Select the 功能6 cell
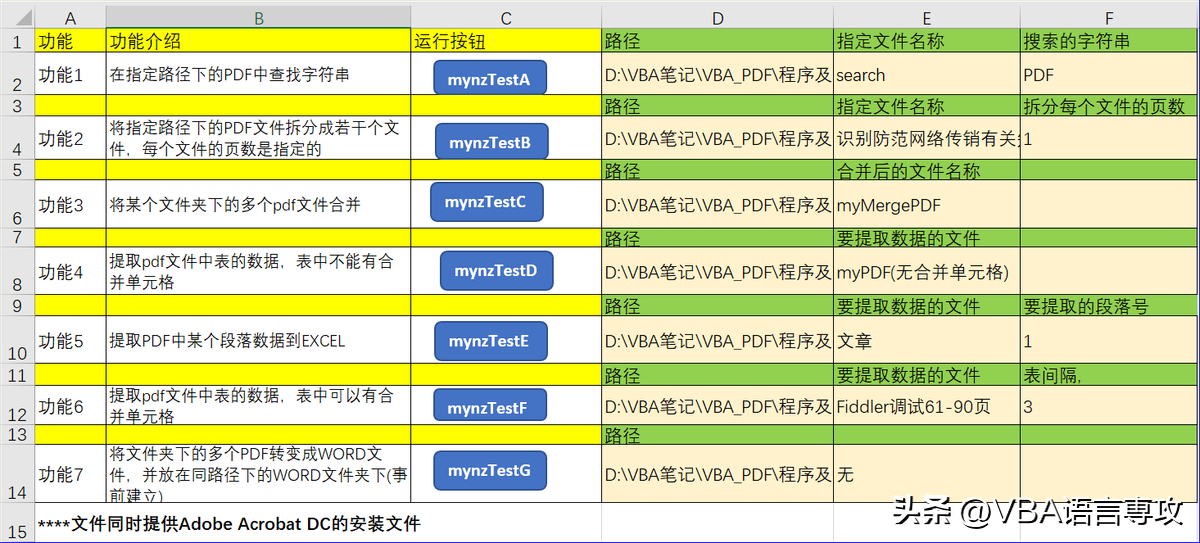Viewport: 1200px width, 543px height. click(70, 405)
